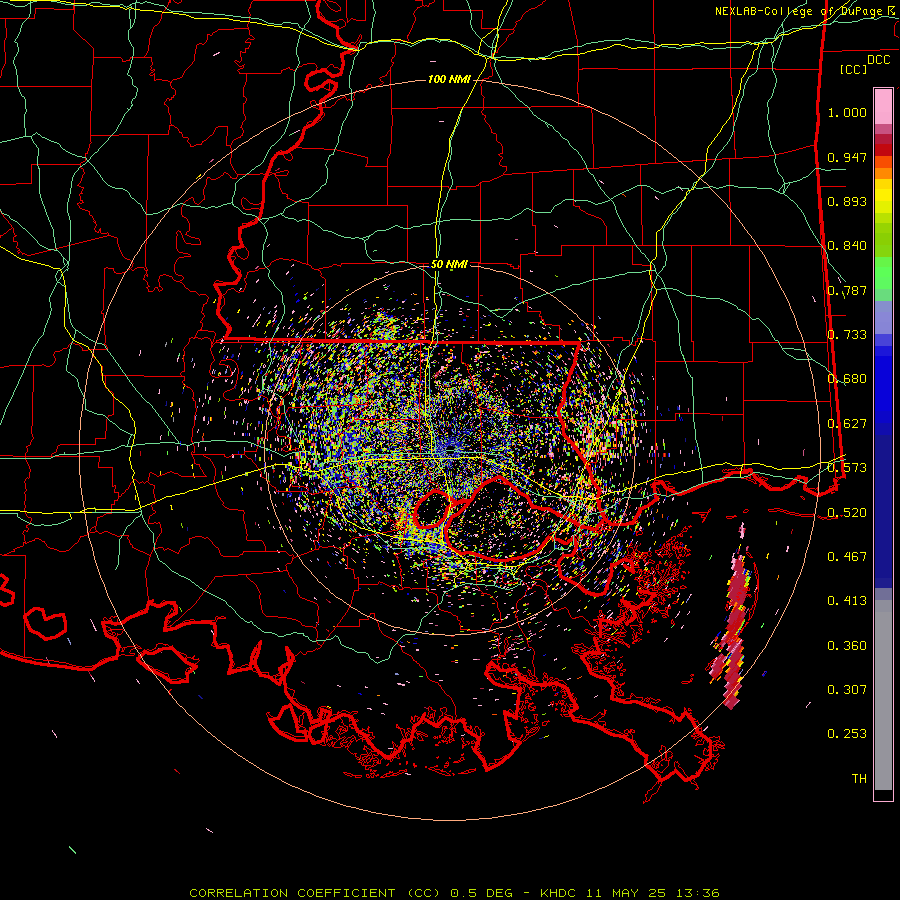Click the small red-outlined lake inside the radar clutter
Viewport: 900px width, 900px height.
[432, 509]
